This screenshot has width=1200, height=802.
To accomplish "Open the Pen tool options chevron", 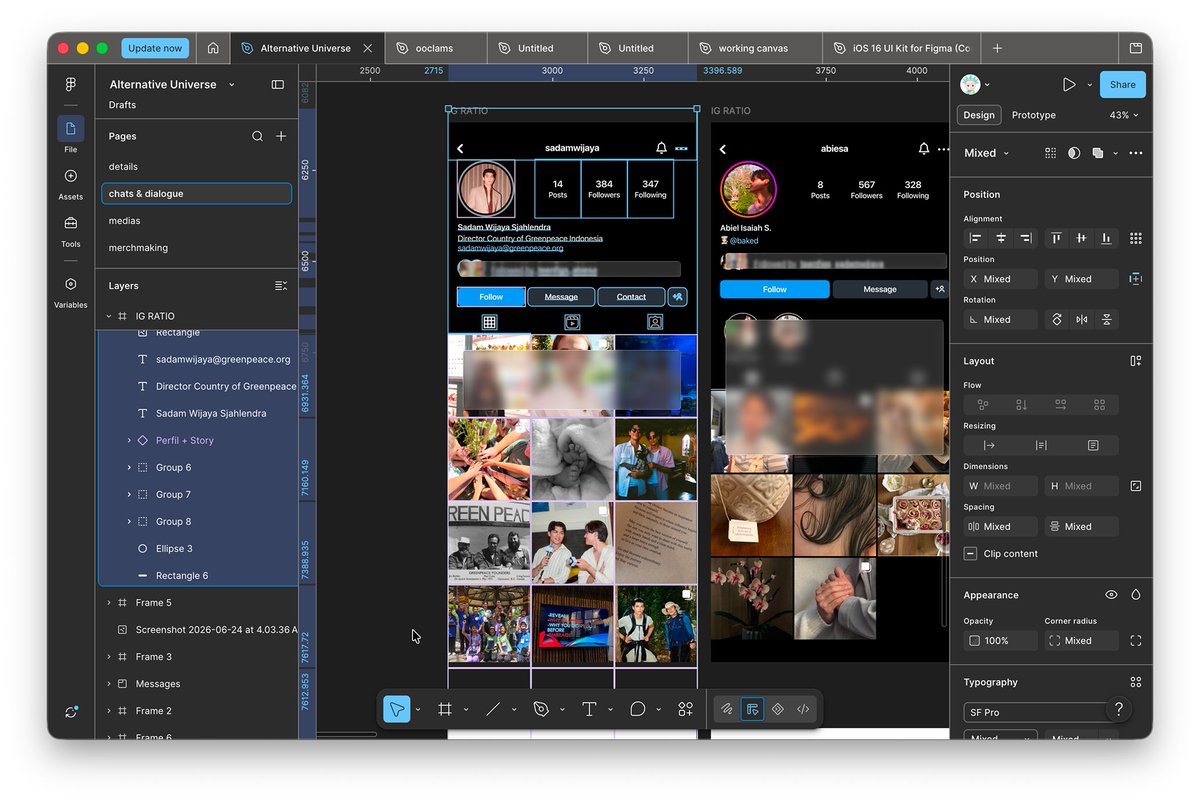I will pyautogui.click(x=562, y=710).
